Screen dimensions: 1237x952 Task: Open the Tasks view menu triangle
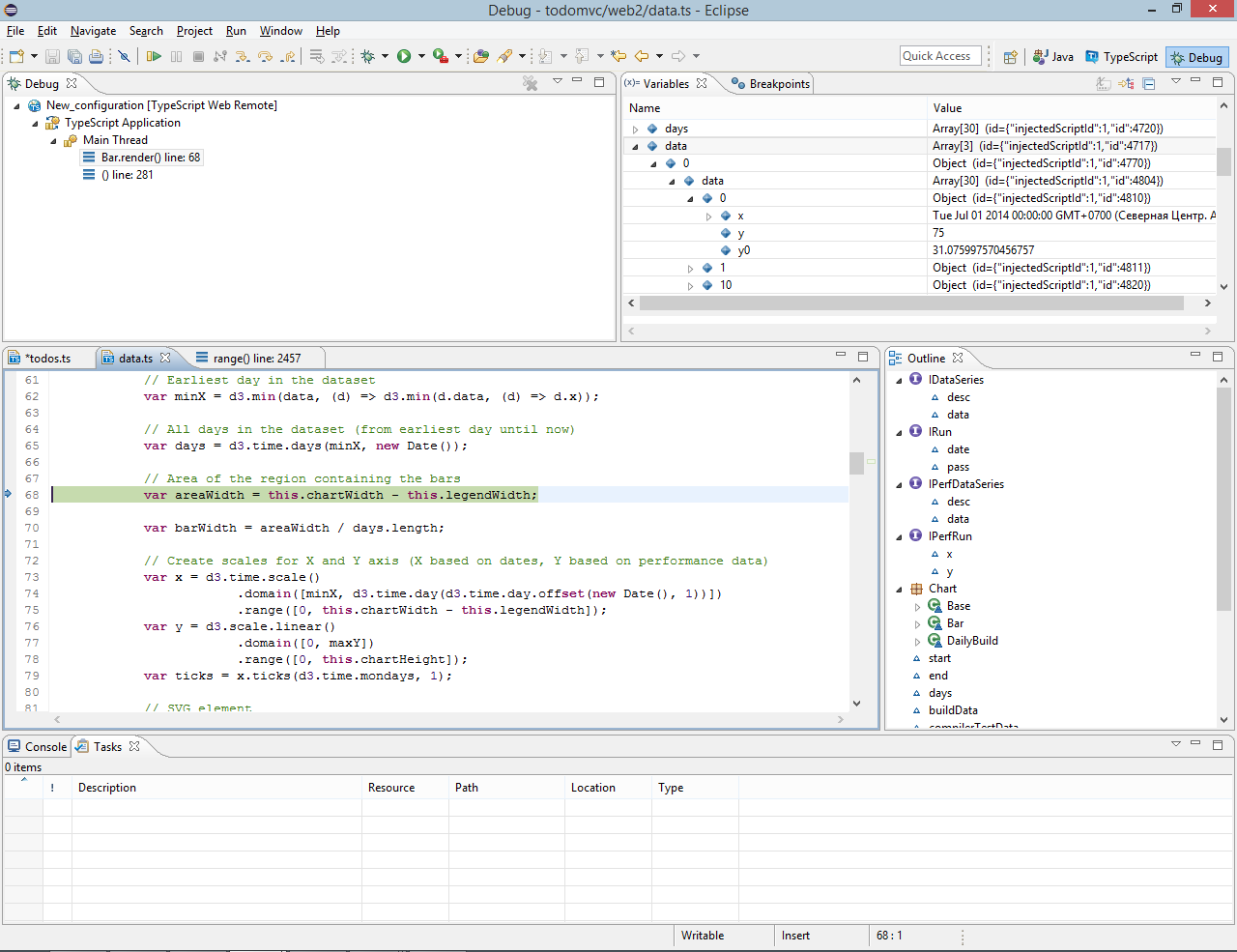pyautogui.click(x=1175, y=744)
